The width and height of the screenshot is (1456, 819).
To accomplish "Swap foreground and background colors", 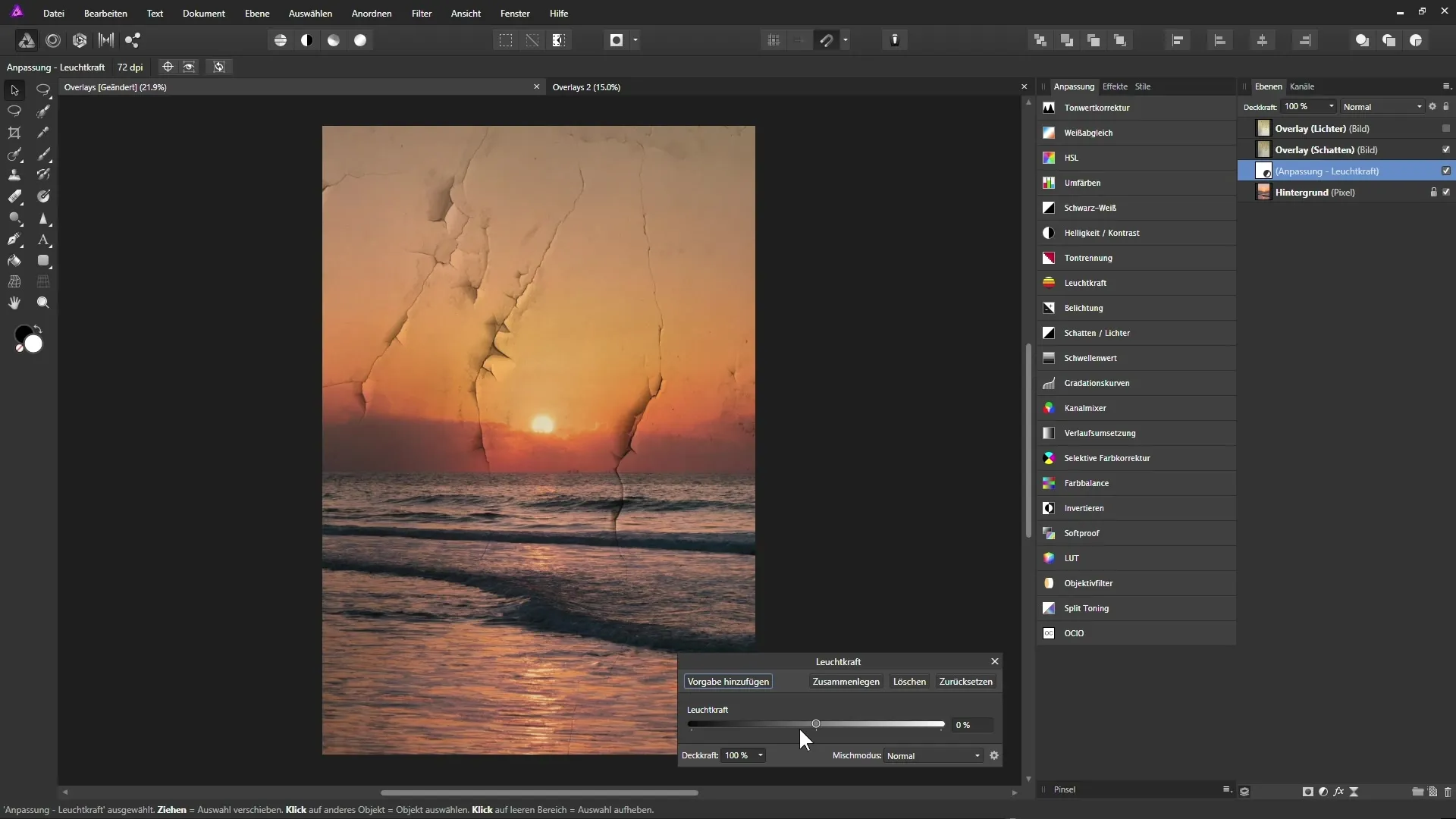I will [38, 329].
